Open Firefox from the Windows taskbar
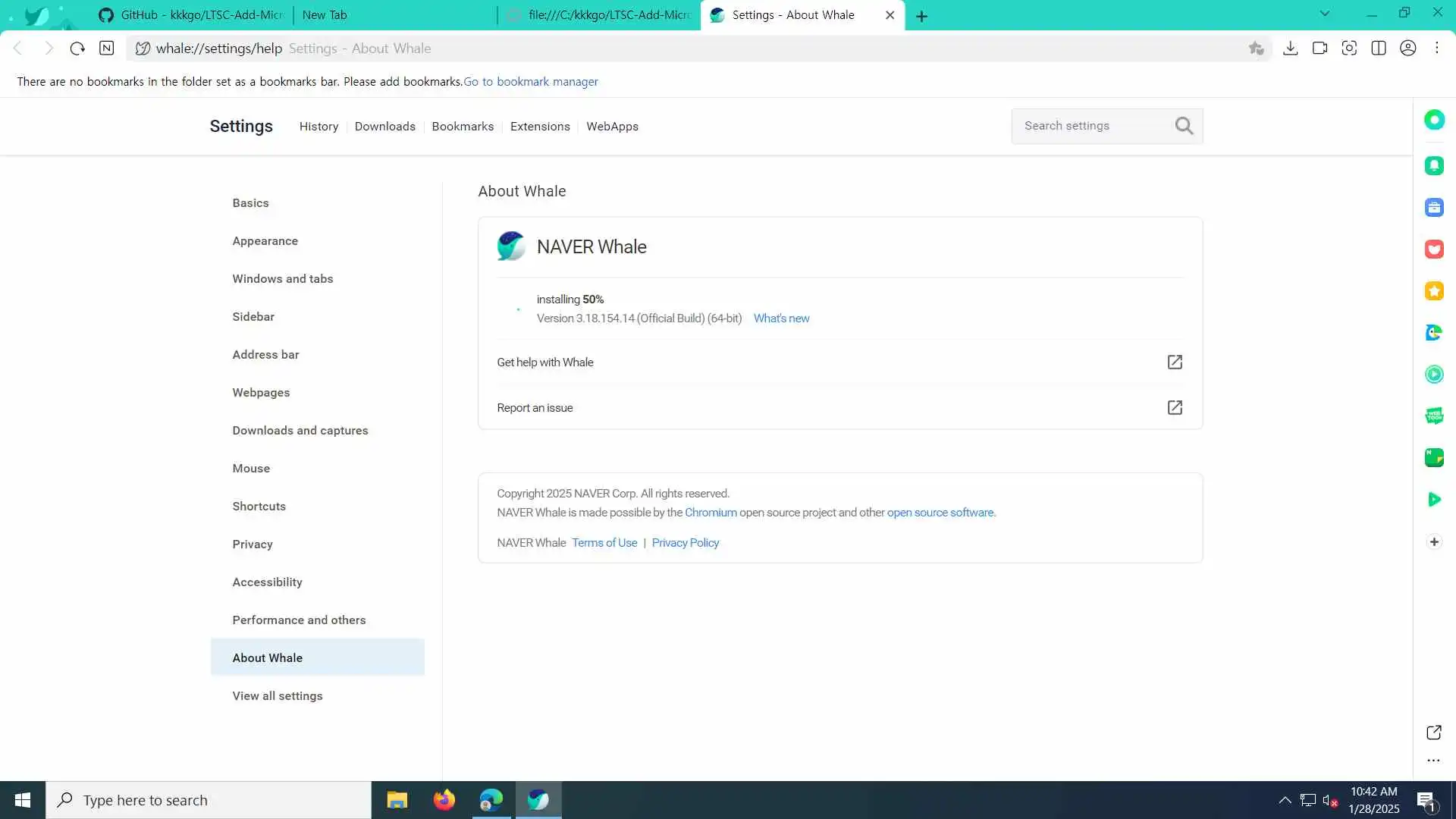This screenshot has width=1456, height=819. tap(444, 800)
